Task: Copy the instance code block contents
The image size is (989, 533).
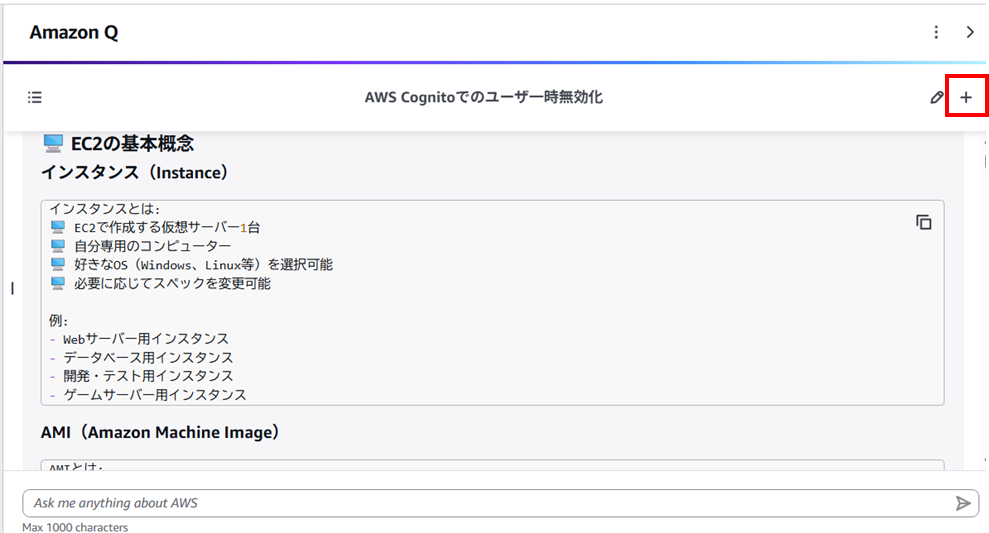Action: coord(923,222)
